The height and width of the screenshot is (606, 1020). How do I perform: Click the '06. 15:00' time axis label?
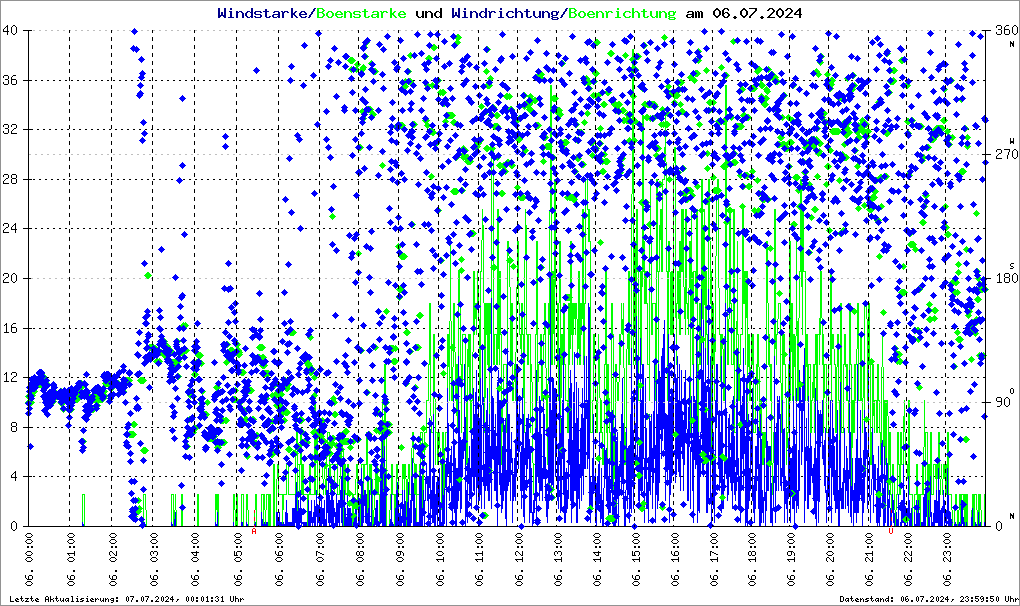pyautogui.click(x=636, y=559)
